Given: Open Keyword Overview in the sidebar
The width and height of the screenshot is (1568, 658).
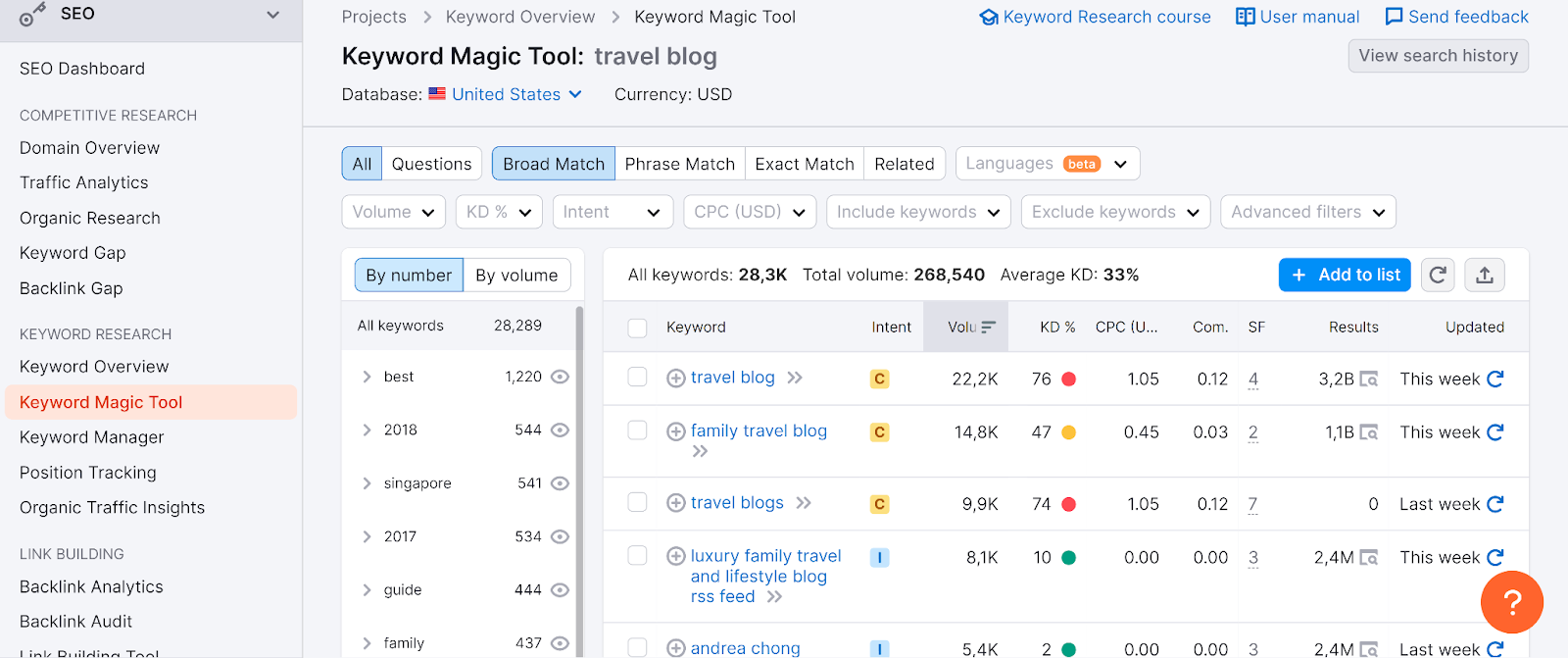Looking at the screenshot, I should click(x=94, y=367).
